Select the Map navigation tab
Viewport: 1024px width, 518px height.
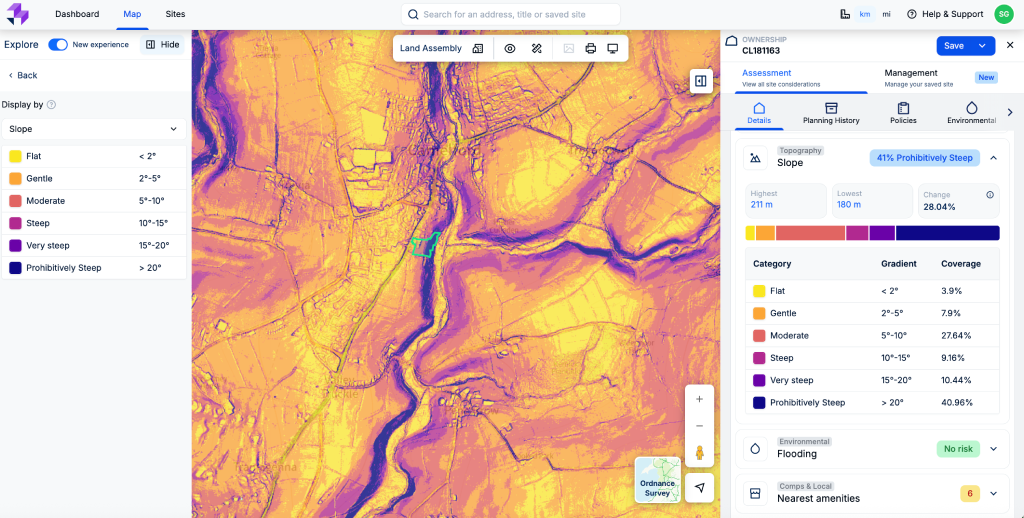tap(132, 14)
